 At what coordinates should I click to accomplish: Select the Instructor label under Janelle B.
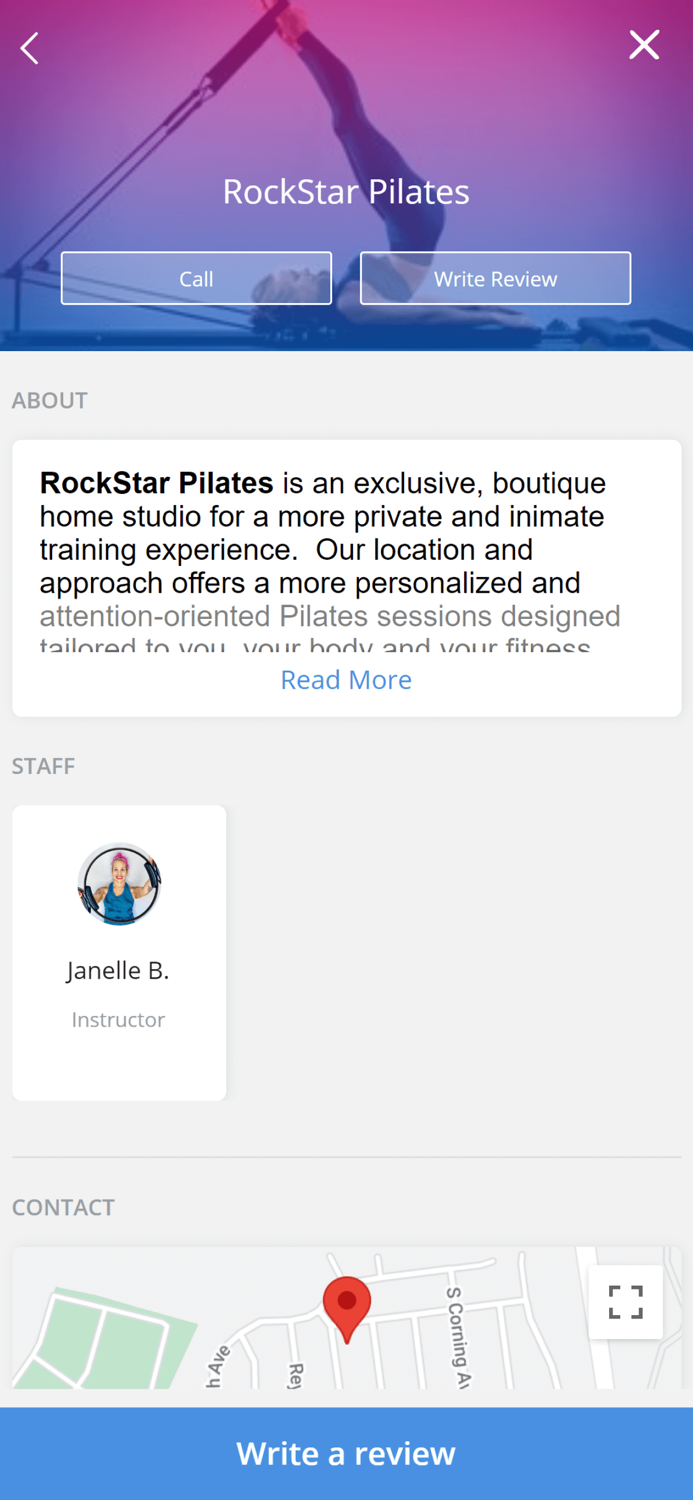coord(118,1019)
